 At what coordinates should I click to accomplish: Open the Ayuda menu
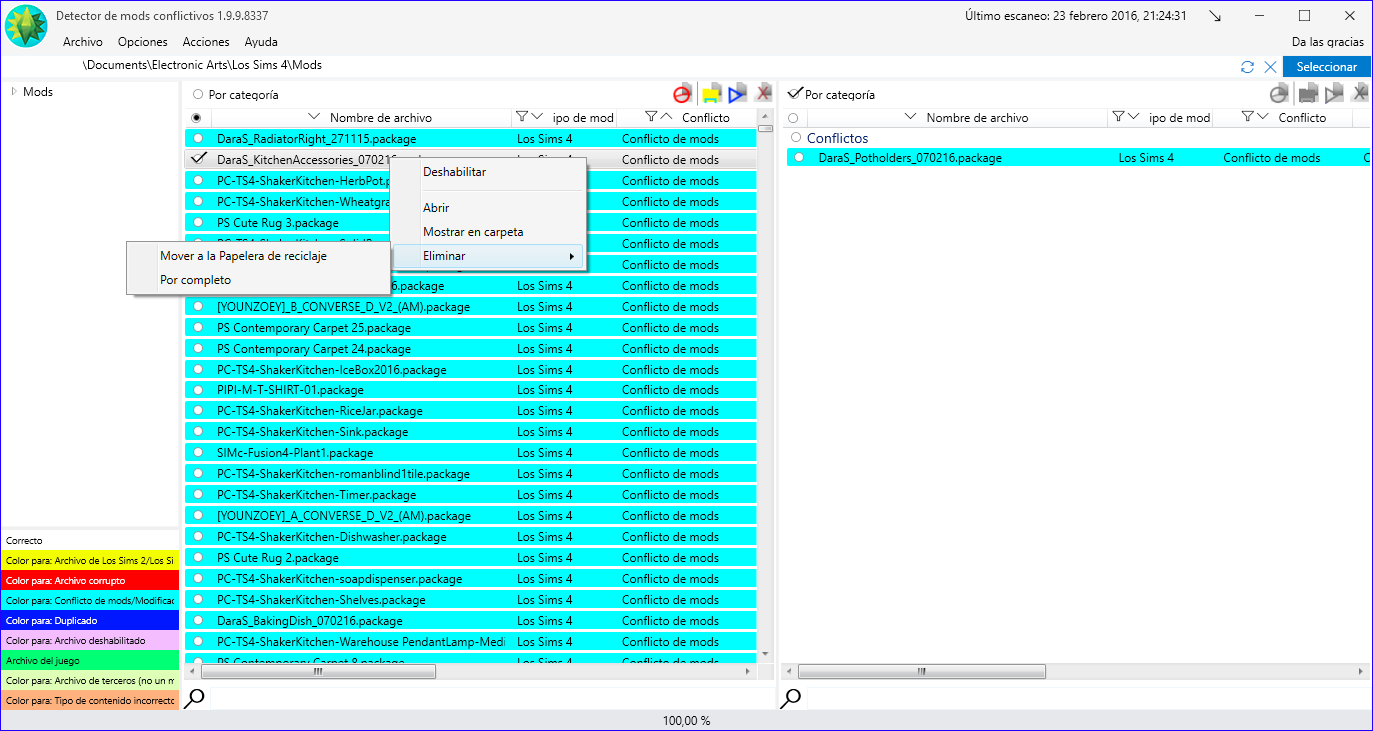point(261,42)
